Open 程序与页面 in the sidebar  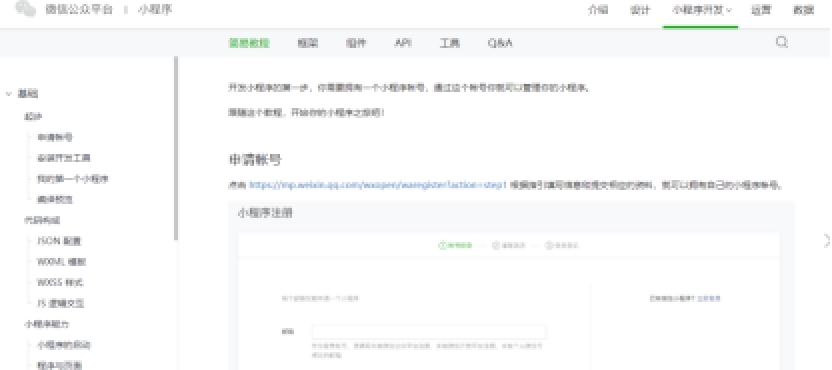click(x=59, y=365)
